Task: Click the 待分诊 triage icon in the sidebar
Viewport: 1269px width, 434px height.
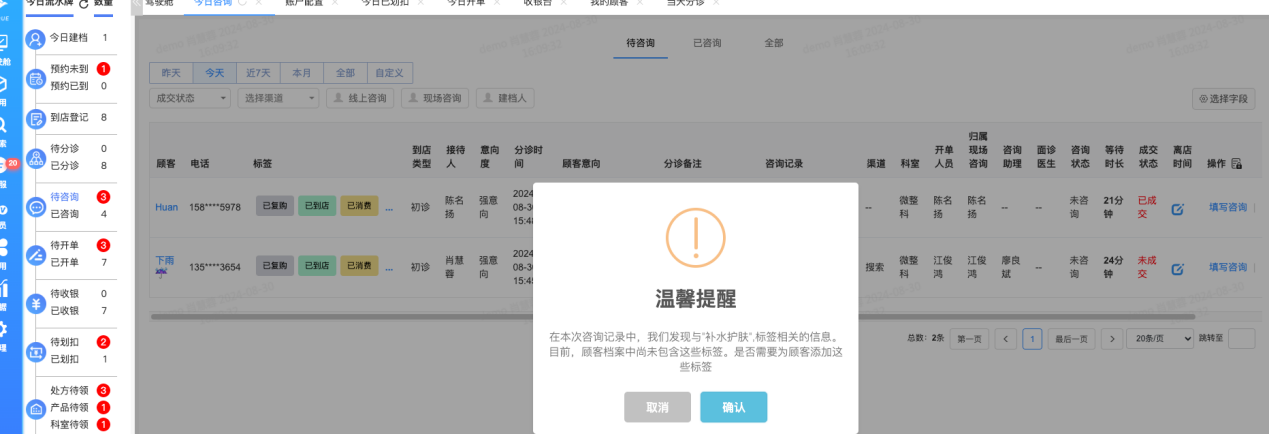Action: [36, 158]
